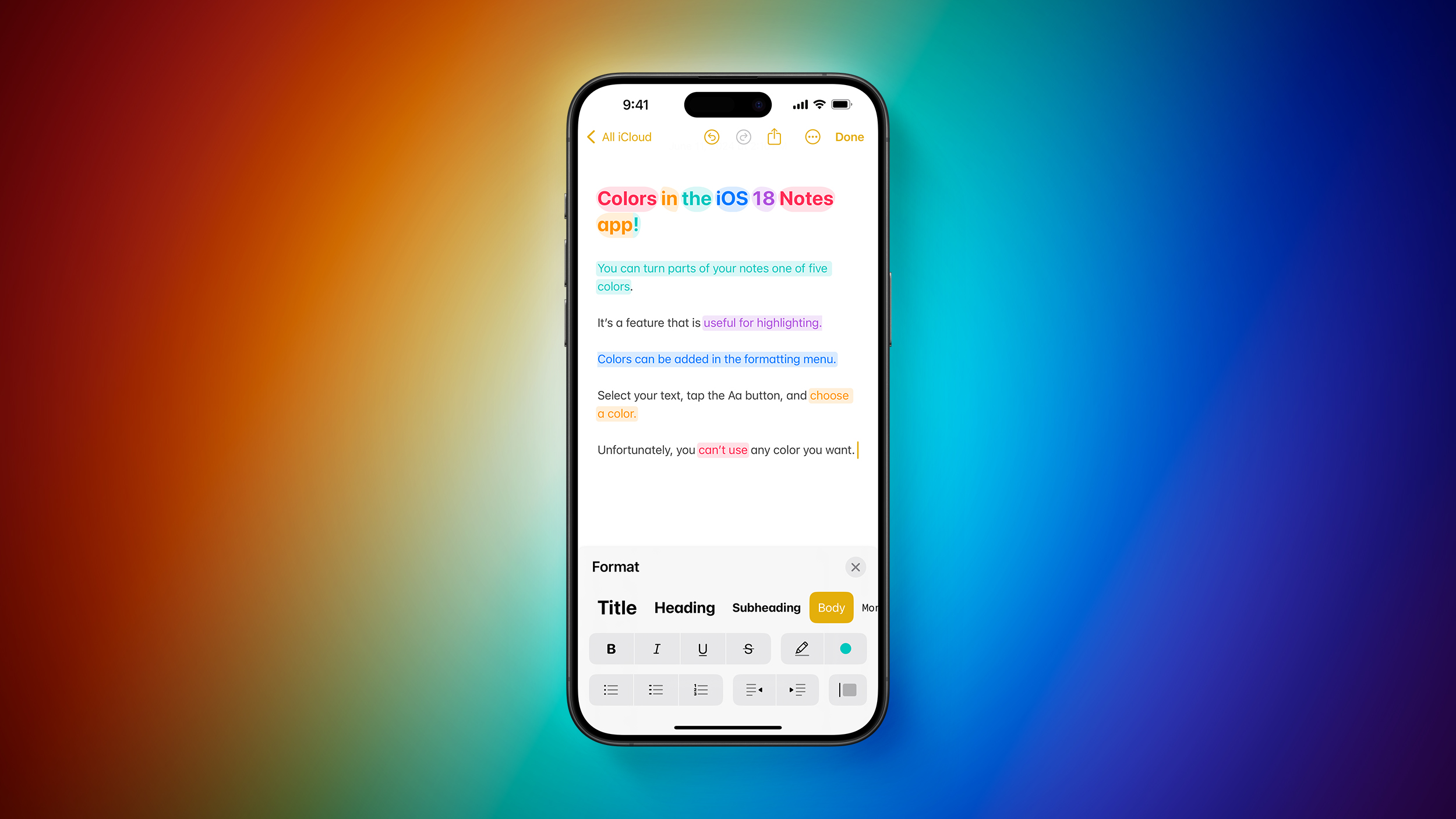Tap the Share icon in toolbar
1456x819 pixels.
(775, 137)
